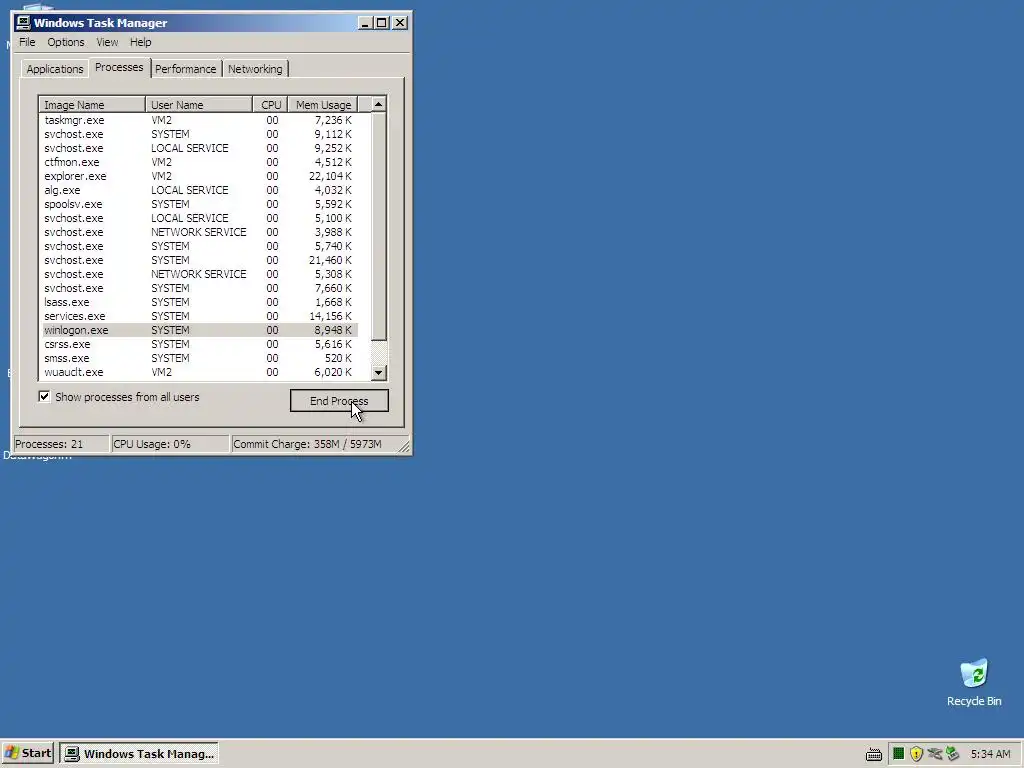Click the process list vertical scrollbar thumb
The width and height of the screenshot is (1024, 768).
(379, 226)
